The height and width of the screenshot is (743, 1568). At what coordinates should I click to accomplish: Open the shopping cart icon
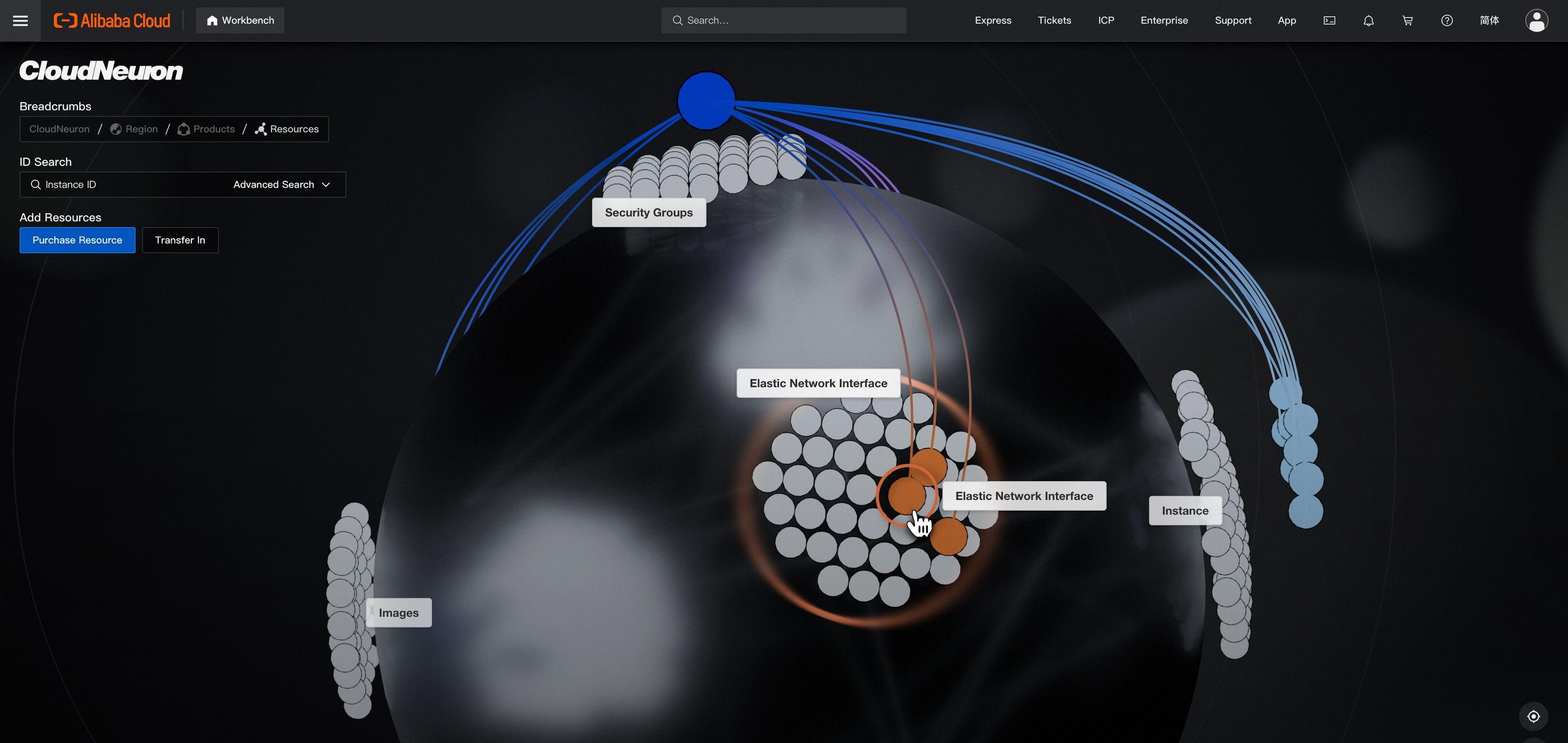[x=1407, y=21]
